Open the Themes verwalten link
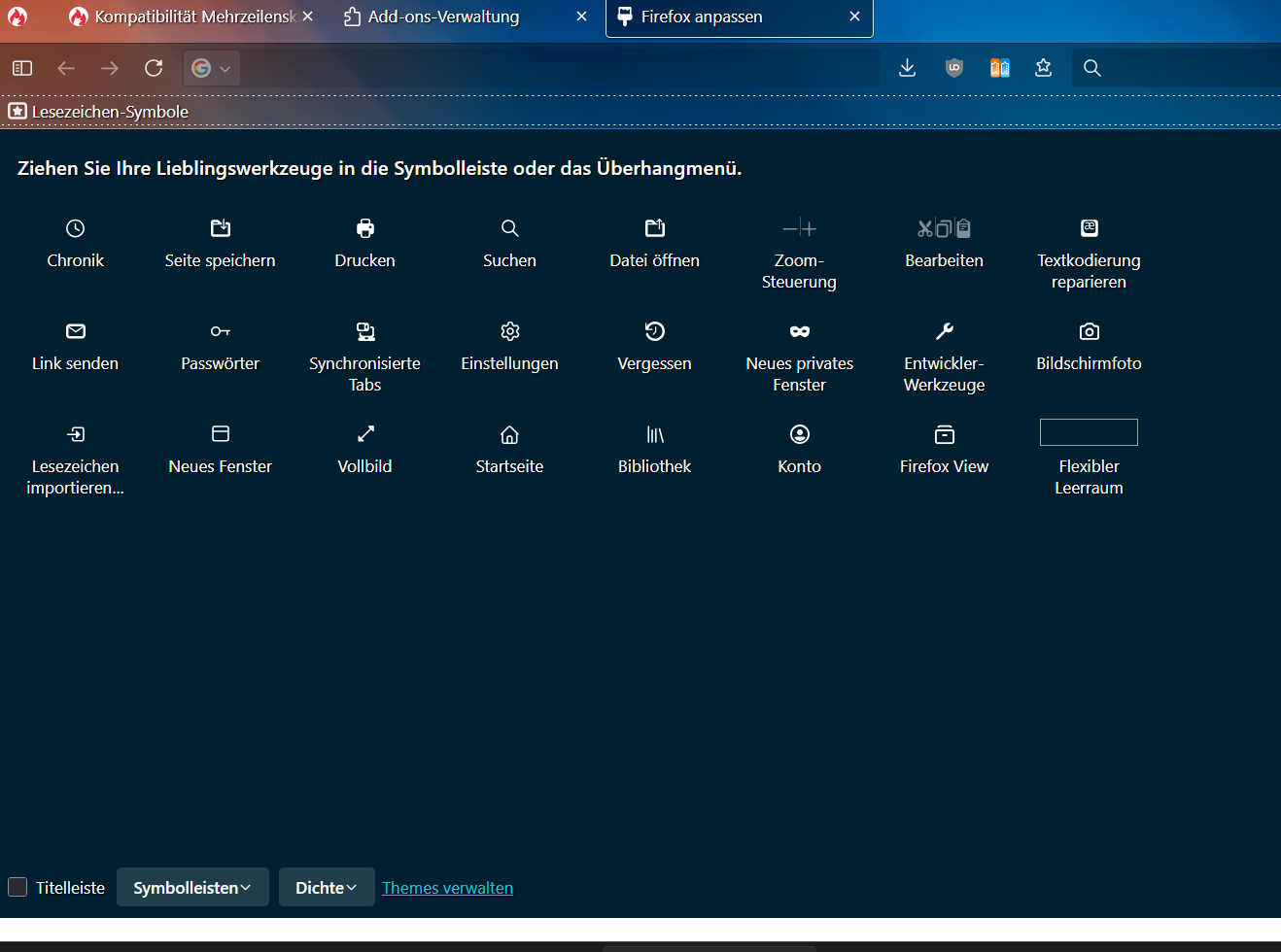 pos(447,888)
